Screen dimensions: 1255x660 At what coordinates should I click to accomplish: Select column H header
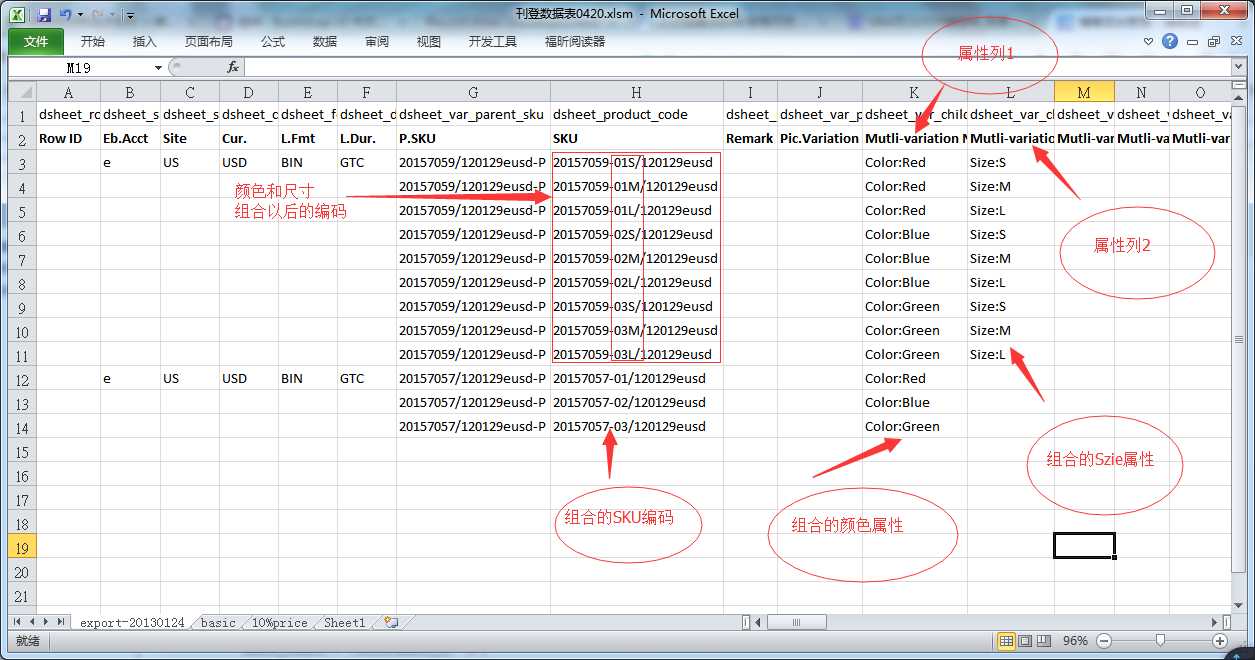click(x=636, y=92)
